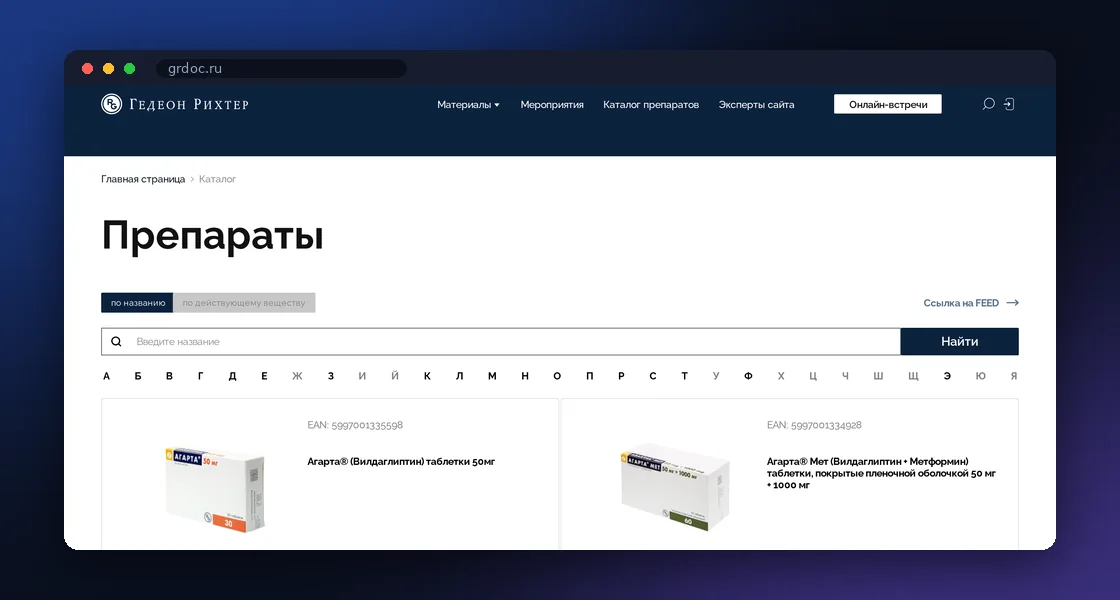The height and width of the screenshot is (600, 1120).
Task: Filter drugs by letter Б
Action: click(138, 376)
